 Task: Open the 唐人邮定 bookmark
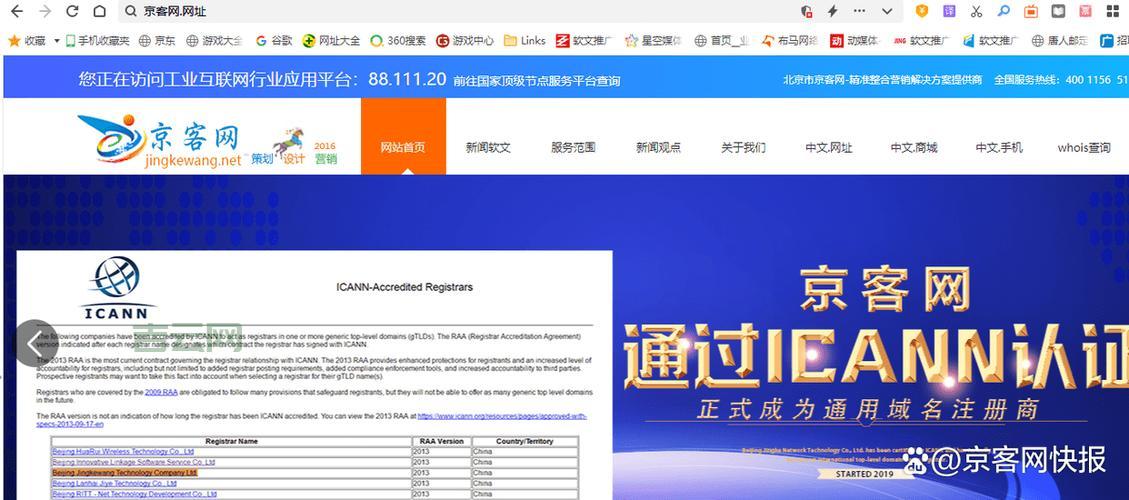coord(1059,41)
